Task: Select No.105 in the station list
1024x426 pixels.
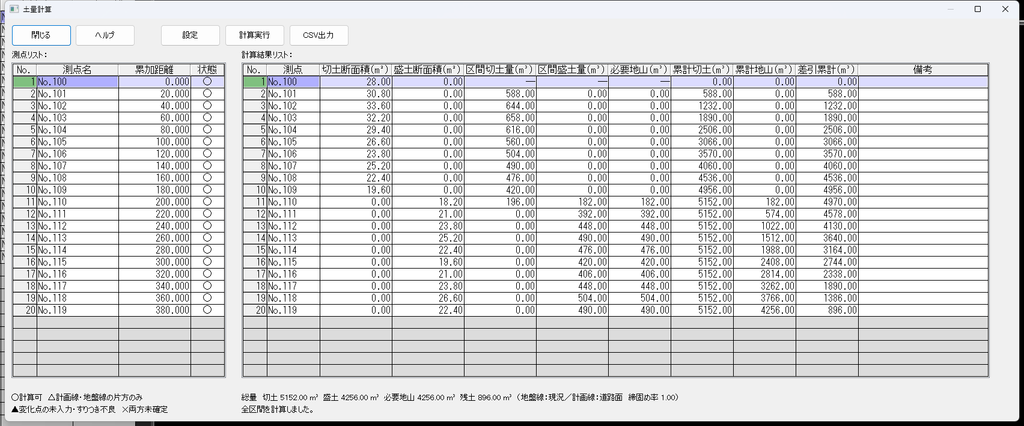Action: [77, 141]
